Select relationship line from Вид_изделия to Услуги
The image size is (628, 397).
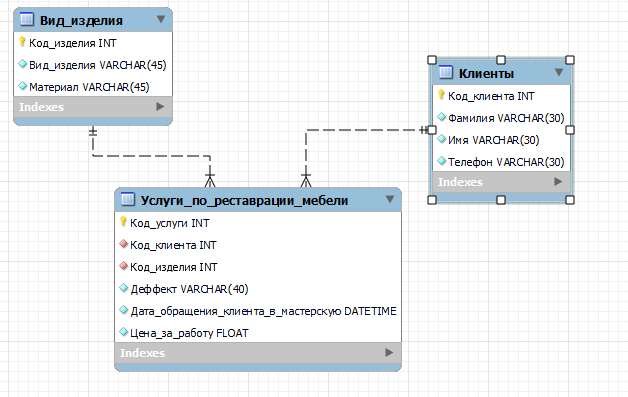coord(151,156)
